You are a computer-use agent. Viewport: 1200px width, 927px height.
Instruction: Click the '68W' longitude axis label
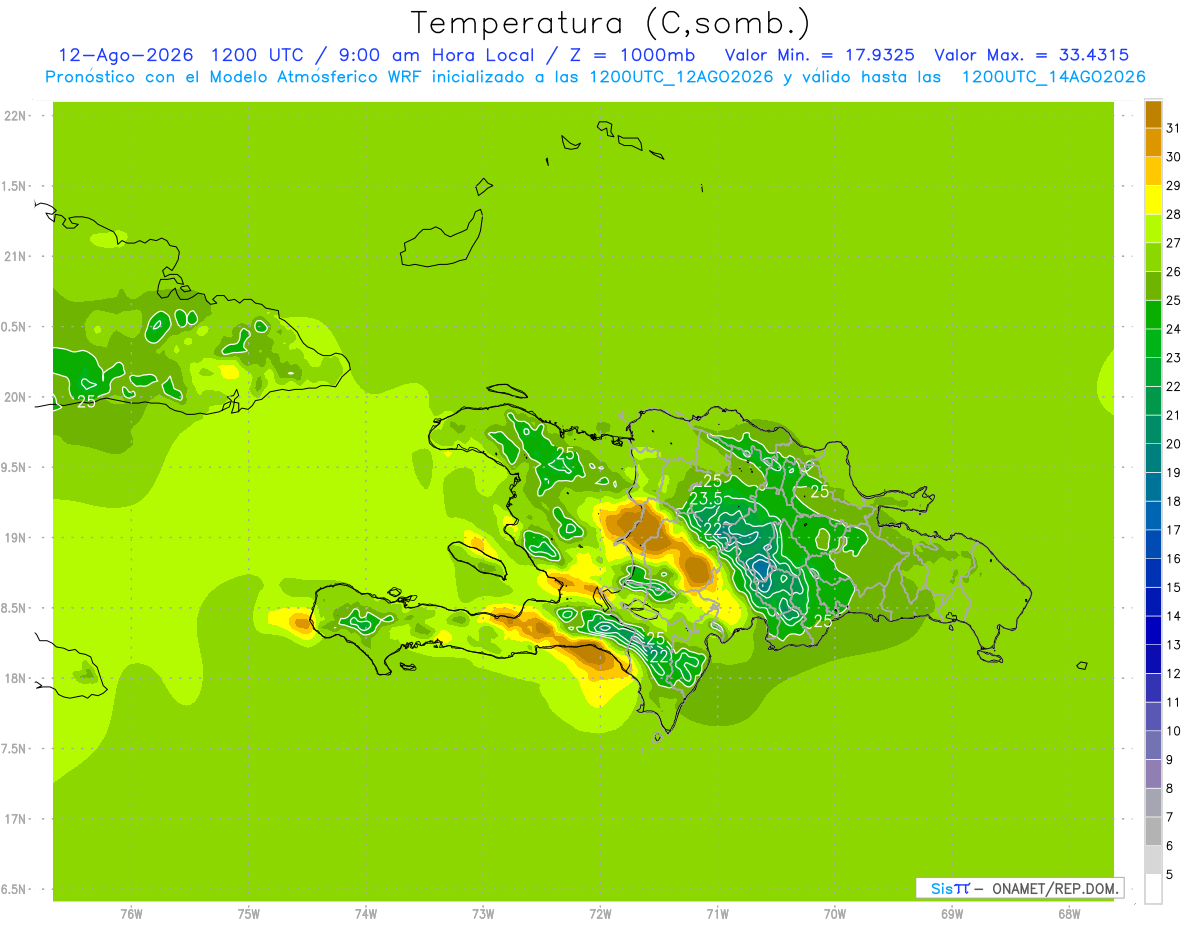[x=1069, y=914]
